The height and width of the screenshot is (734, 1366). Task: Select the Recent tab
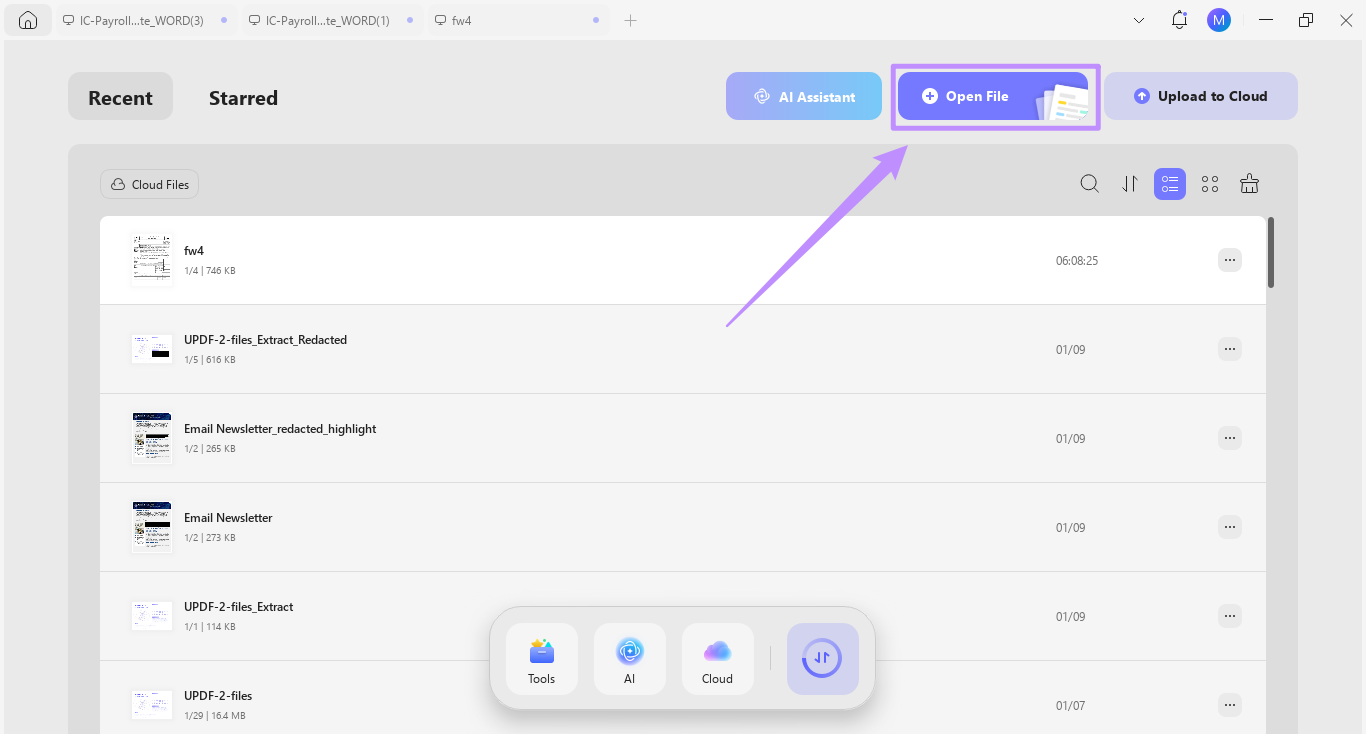[120, 97]
